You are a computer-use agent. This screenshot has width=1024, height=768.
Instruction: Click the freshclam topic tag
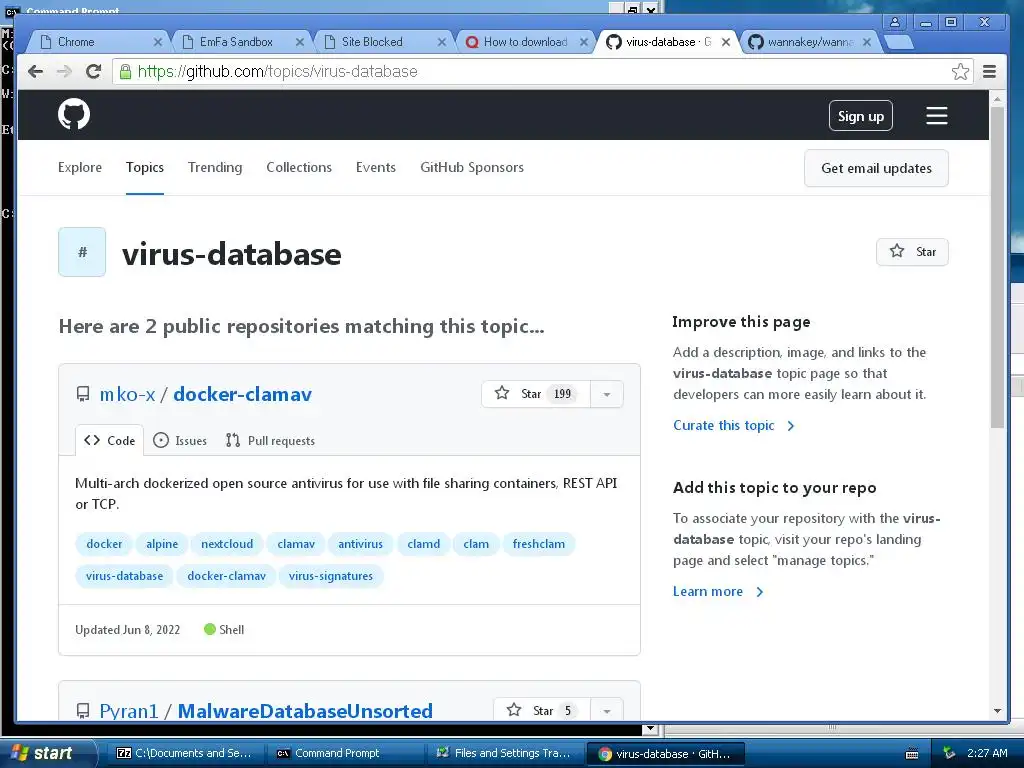point(539,543)
